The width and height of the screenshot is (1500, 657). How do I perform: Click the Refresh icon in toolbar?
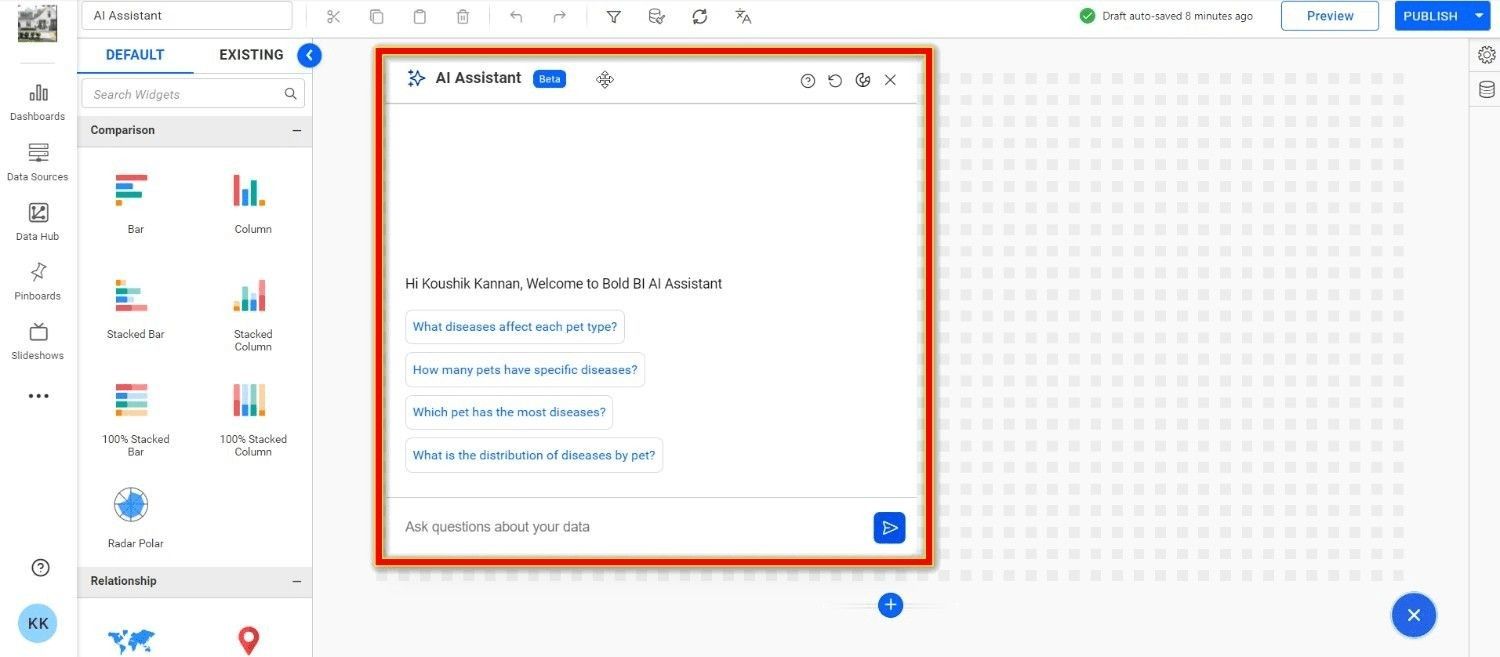coord(700,16)
